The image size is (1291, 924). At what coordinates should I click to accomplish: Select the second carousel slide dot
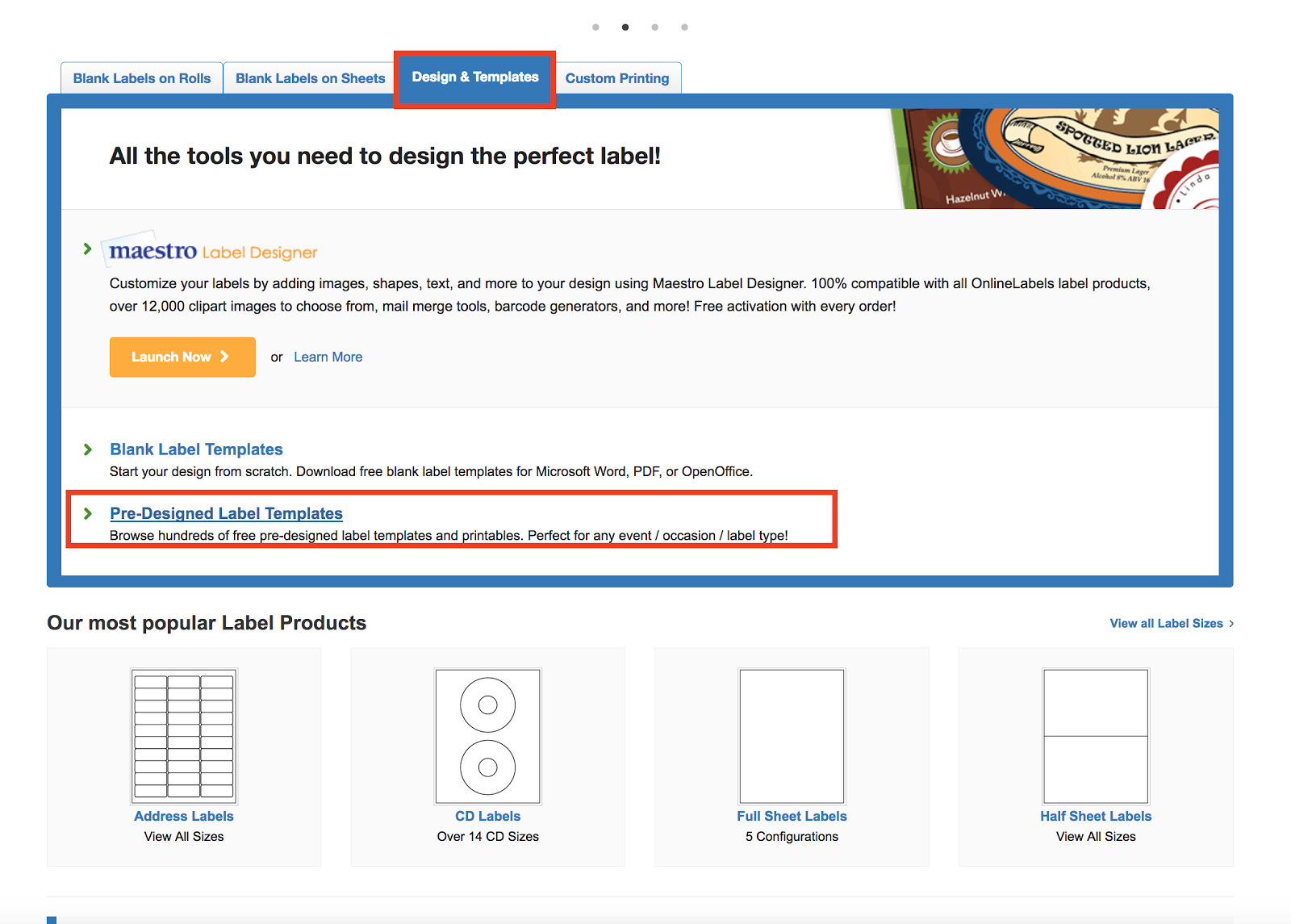[x=625, y=27]
